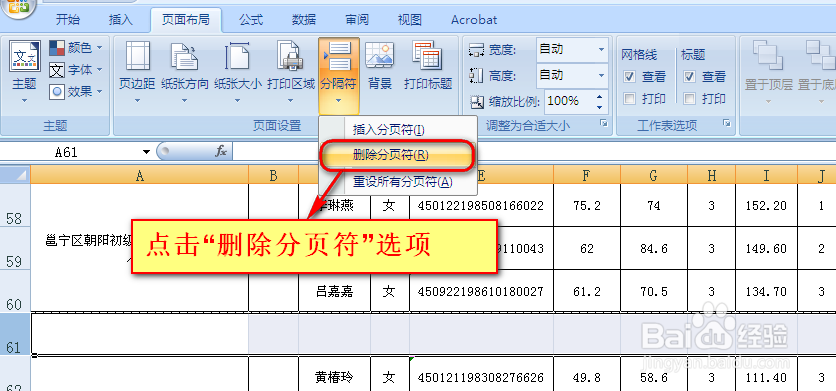Click the Scale 100% input field
Image resolution: width=836 pixels, height=391 pixels.
point(568,101)
